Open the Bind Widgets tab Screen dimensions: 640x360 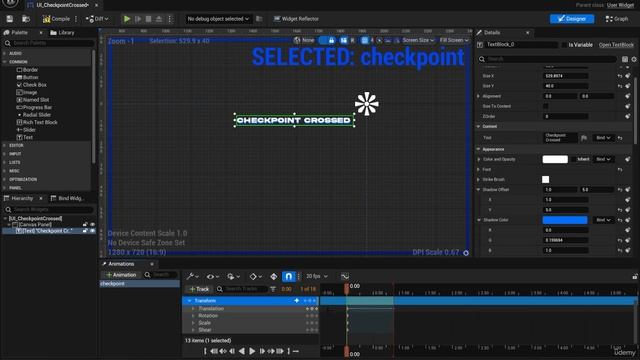pos(67,198)
